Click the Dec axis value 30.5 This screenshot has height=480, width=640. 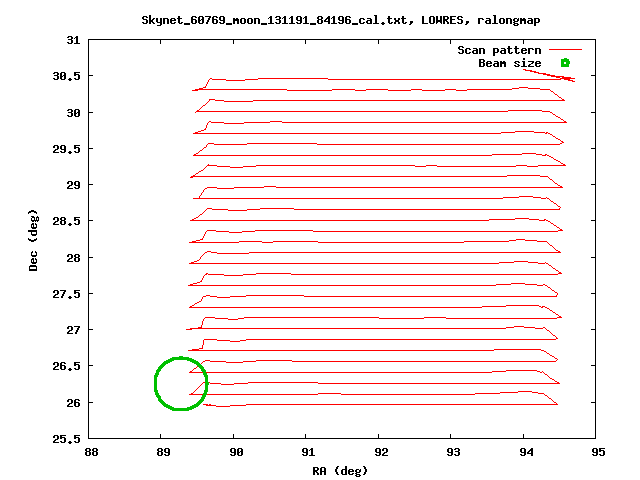67,76
